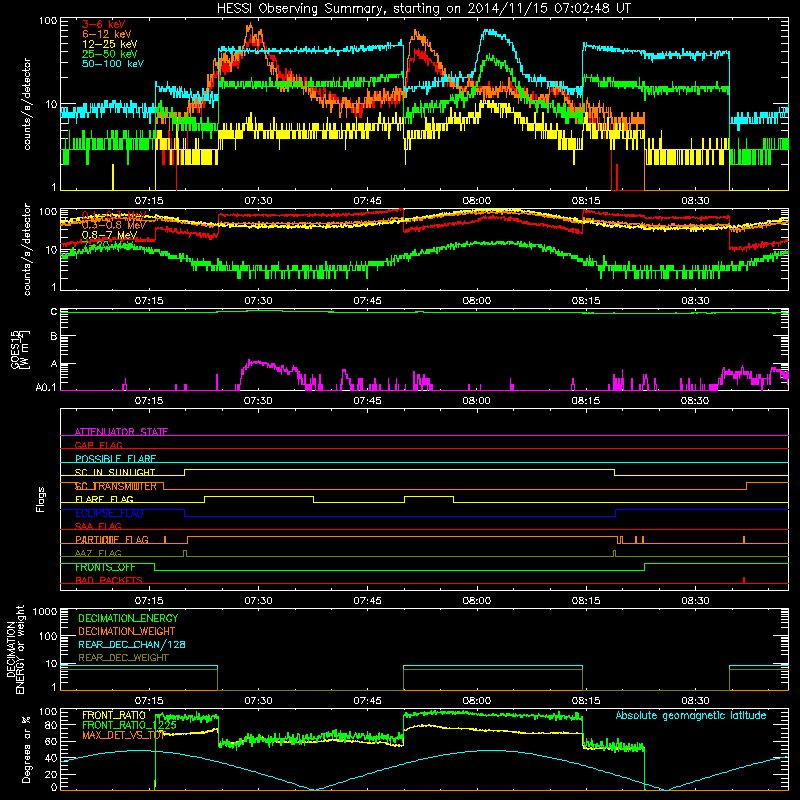The image size is (800, 800).
Task: Click the DECIMATION ENERGY or weight axis title
Action: (15, 650)
